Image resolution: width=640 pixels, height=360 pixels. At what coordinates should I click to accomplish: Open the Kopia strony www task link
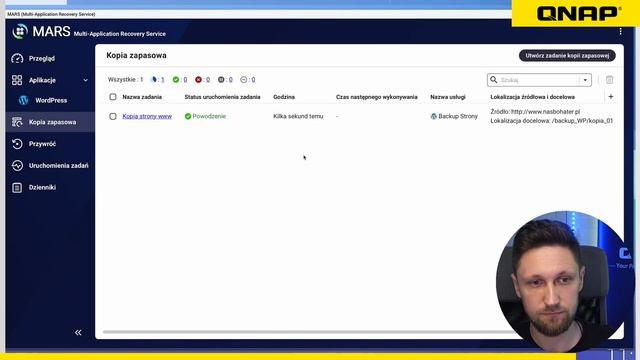(x=147, y=116)
